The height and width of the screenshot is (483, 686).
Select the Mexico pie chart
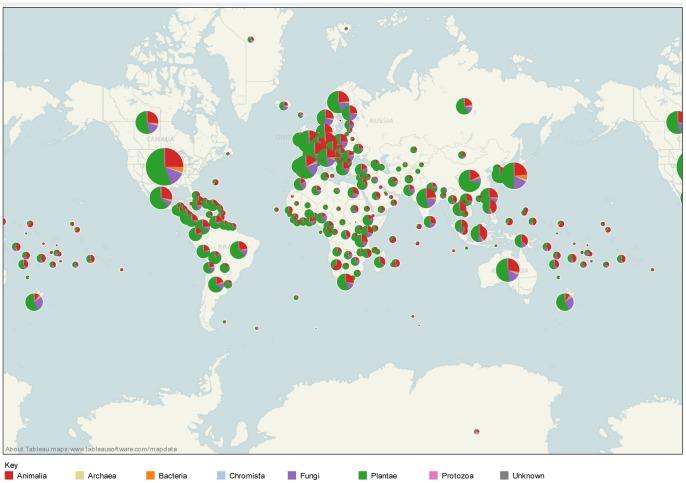coord(161,198)
